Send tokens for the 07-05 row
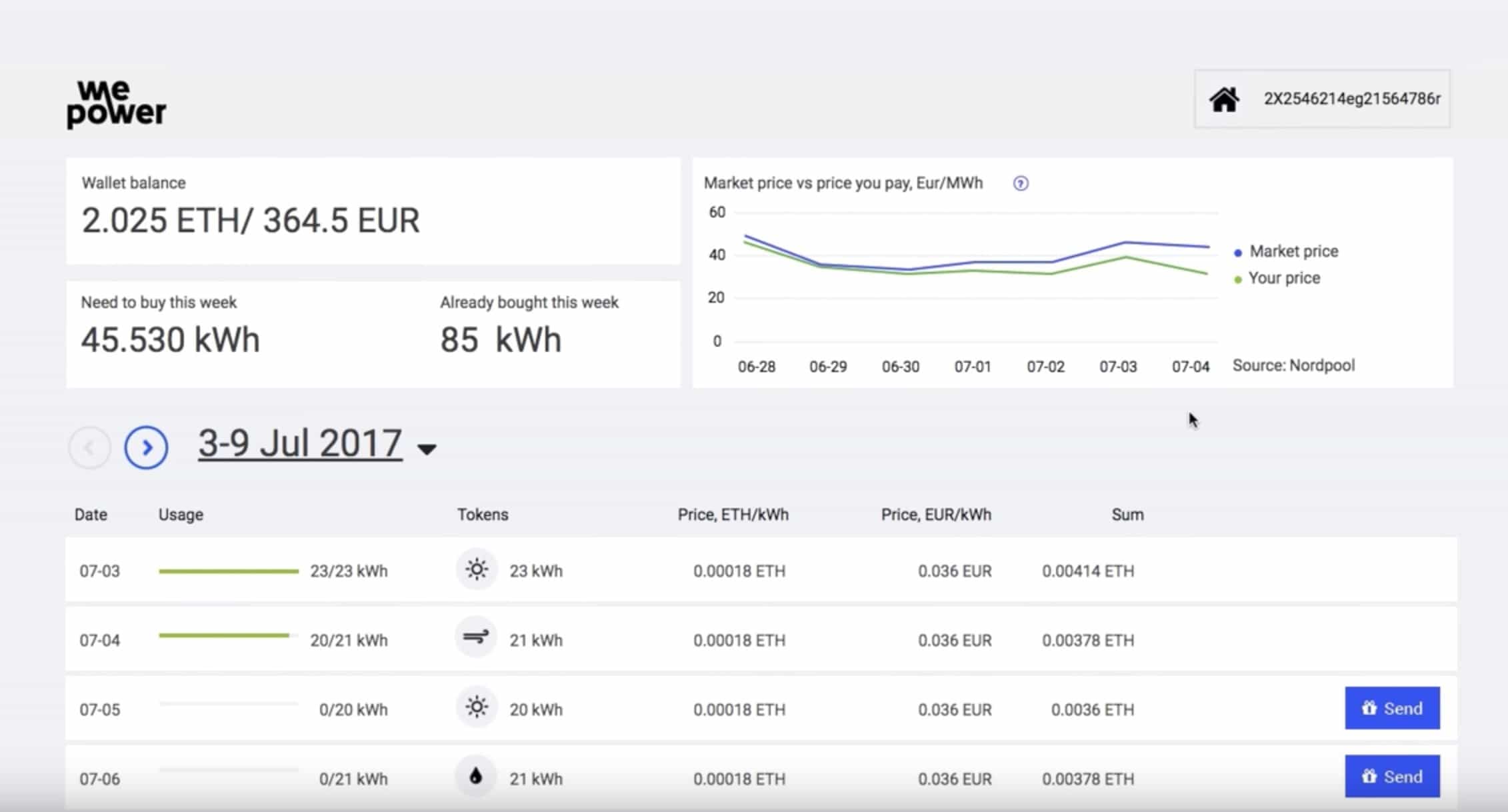The height and width of the screenshot is (812, 1508). (x=1392, y=708)
